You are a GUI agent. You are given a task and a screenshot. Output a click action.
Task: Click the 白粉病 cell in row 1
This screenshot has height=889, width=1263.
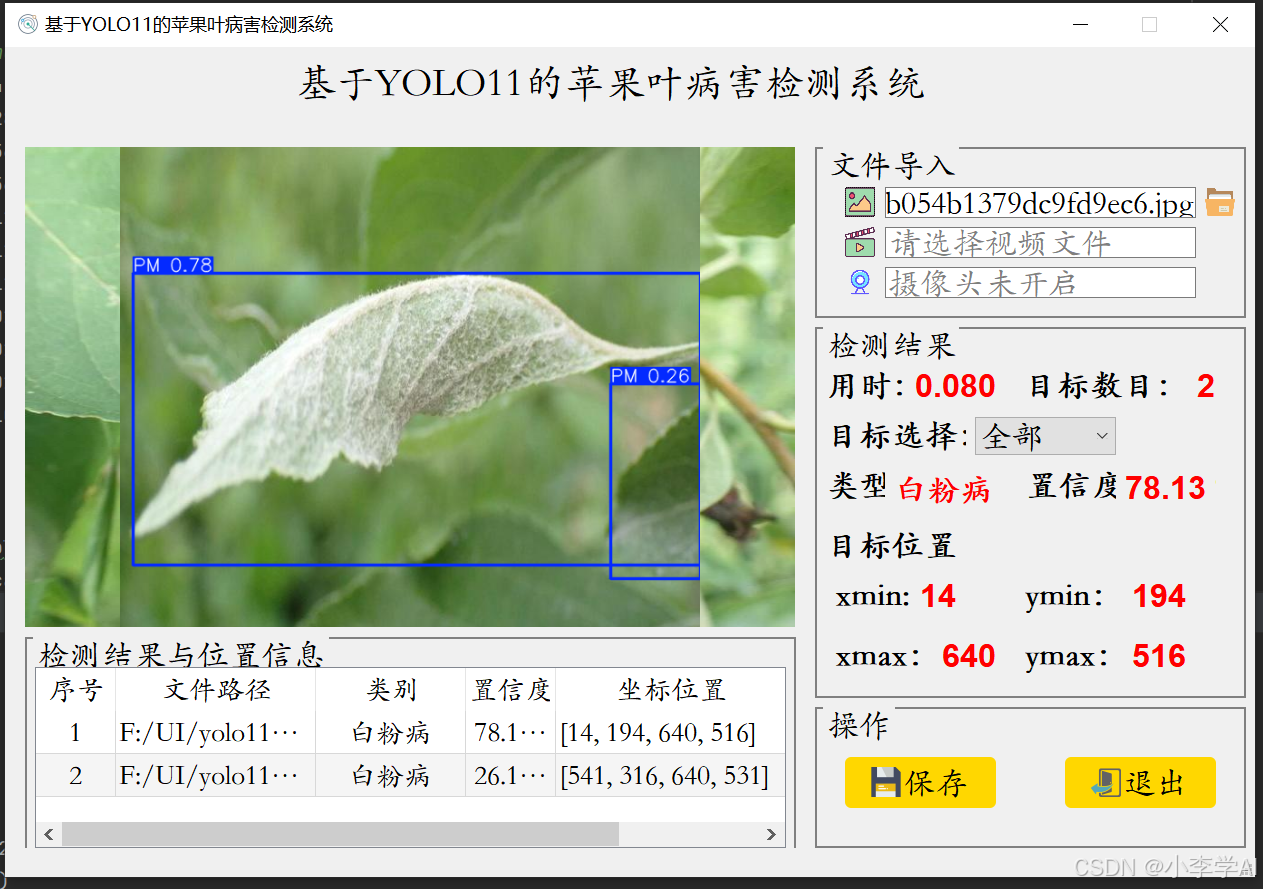tap(391, 733)
